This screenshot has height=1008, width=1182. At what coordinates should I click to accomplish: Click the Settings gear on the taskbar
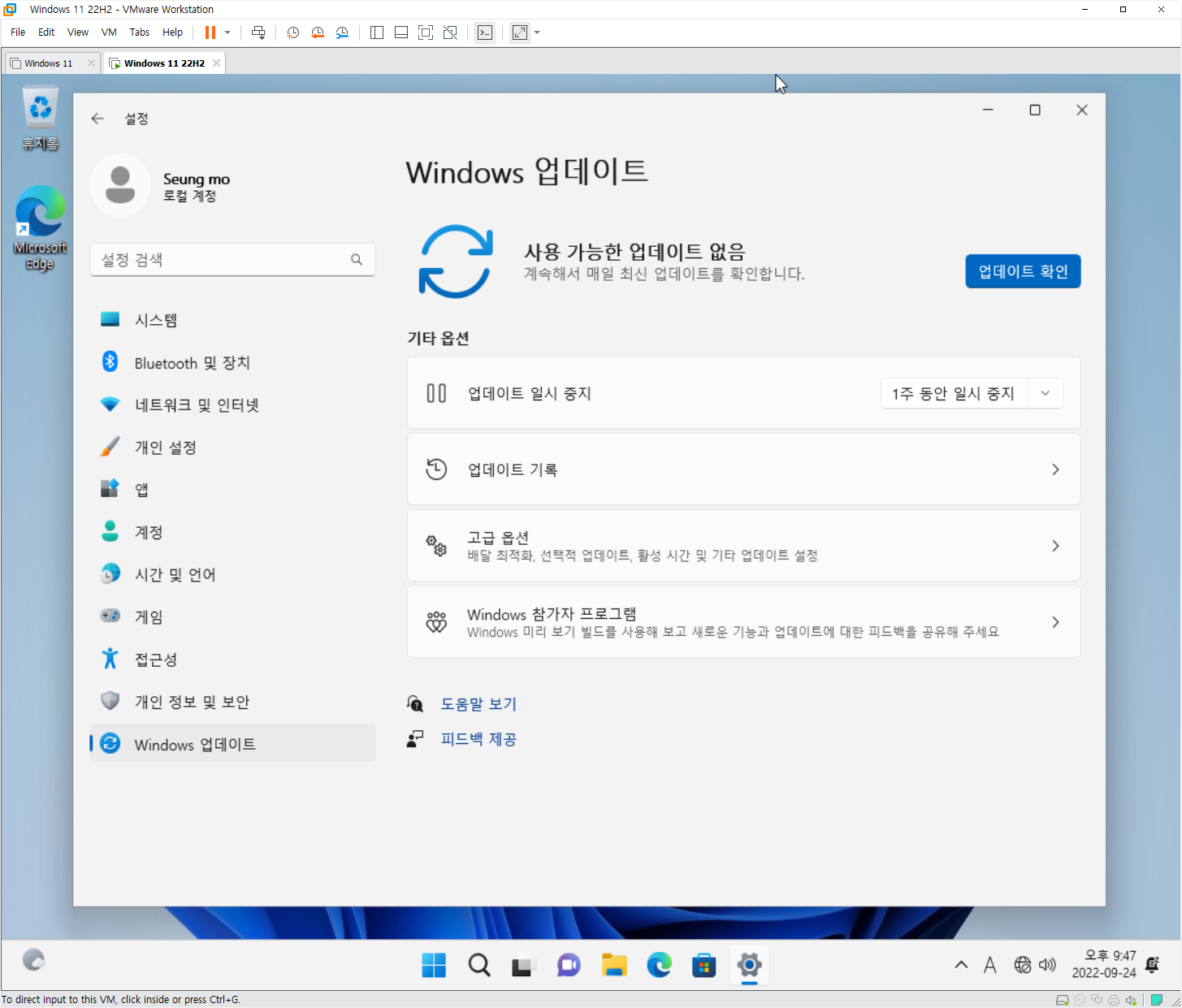click(749, 965)
